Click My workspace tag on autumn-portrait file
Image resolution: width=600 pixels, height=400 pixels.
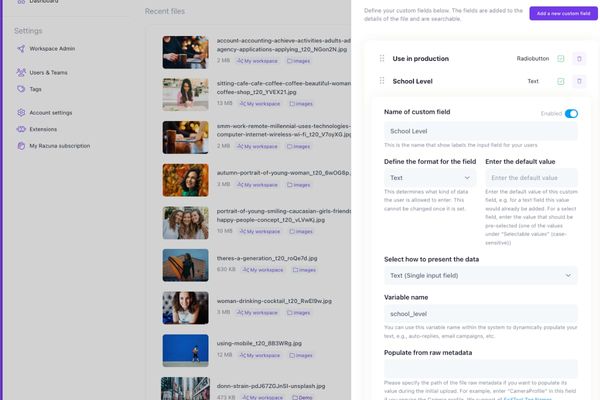click(x=257, y=185)
